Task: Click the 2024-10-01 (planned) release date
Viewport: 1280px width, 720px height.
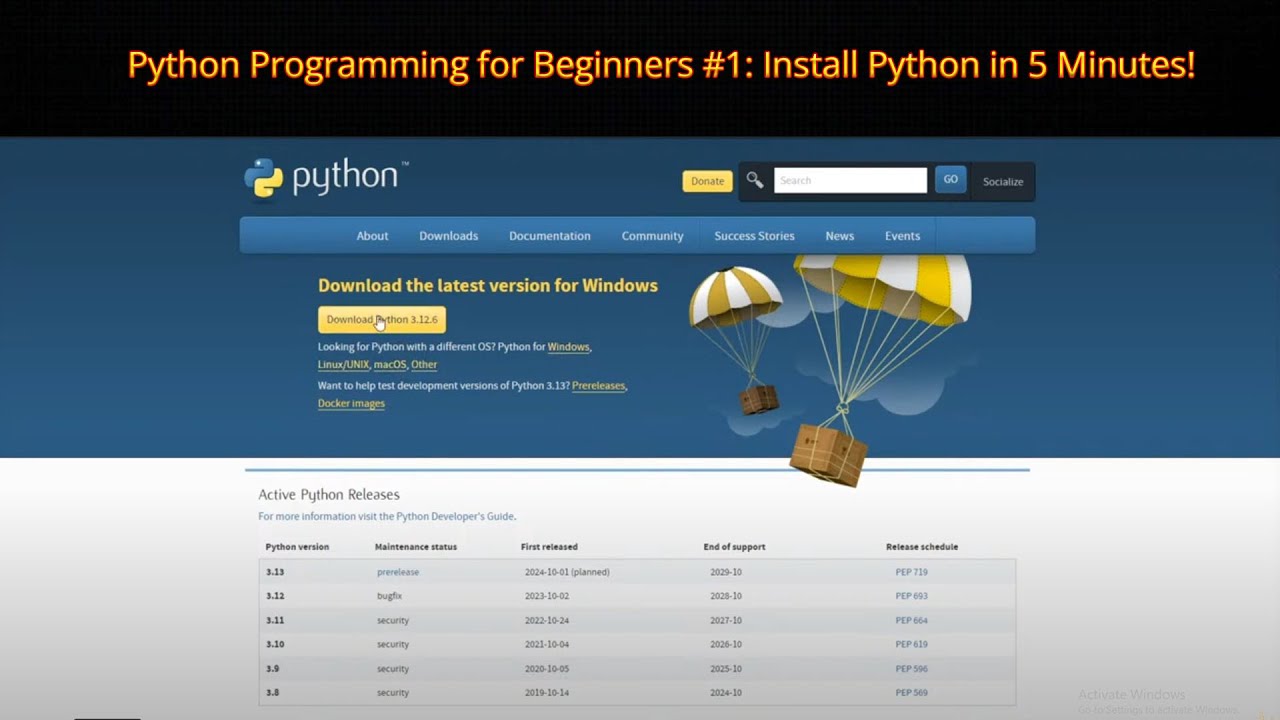Action: 567,572
